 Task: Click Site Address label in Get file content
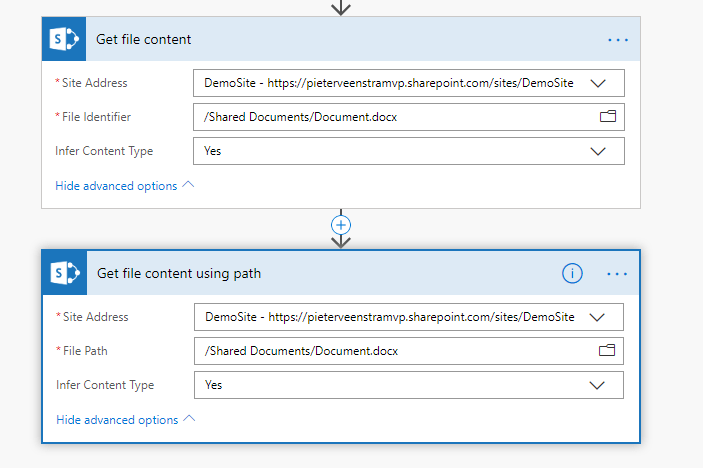click(95, 83)
